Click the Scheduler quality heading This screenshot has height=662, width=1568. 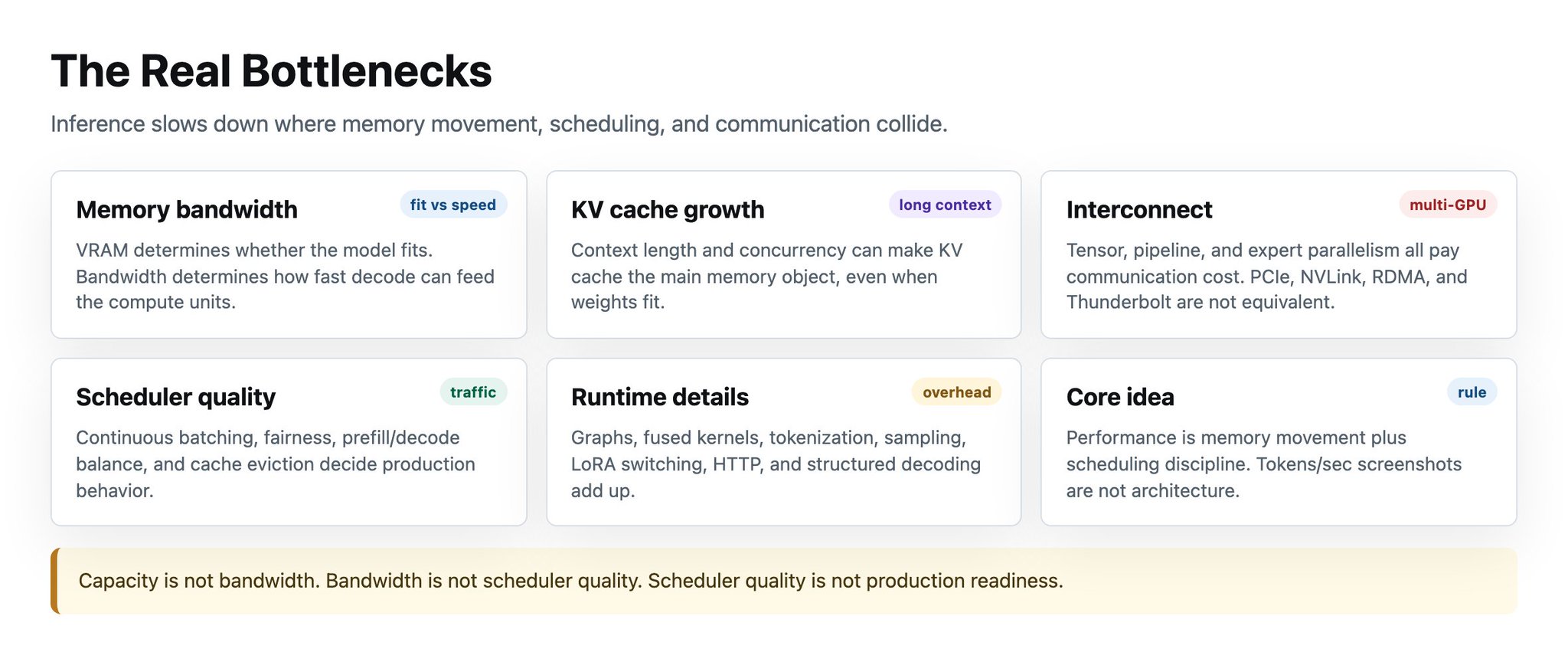tap(175, 397)
